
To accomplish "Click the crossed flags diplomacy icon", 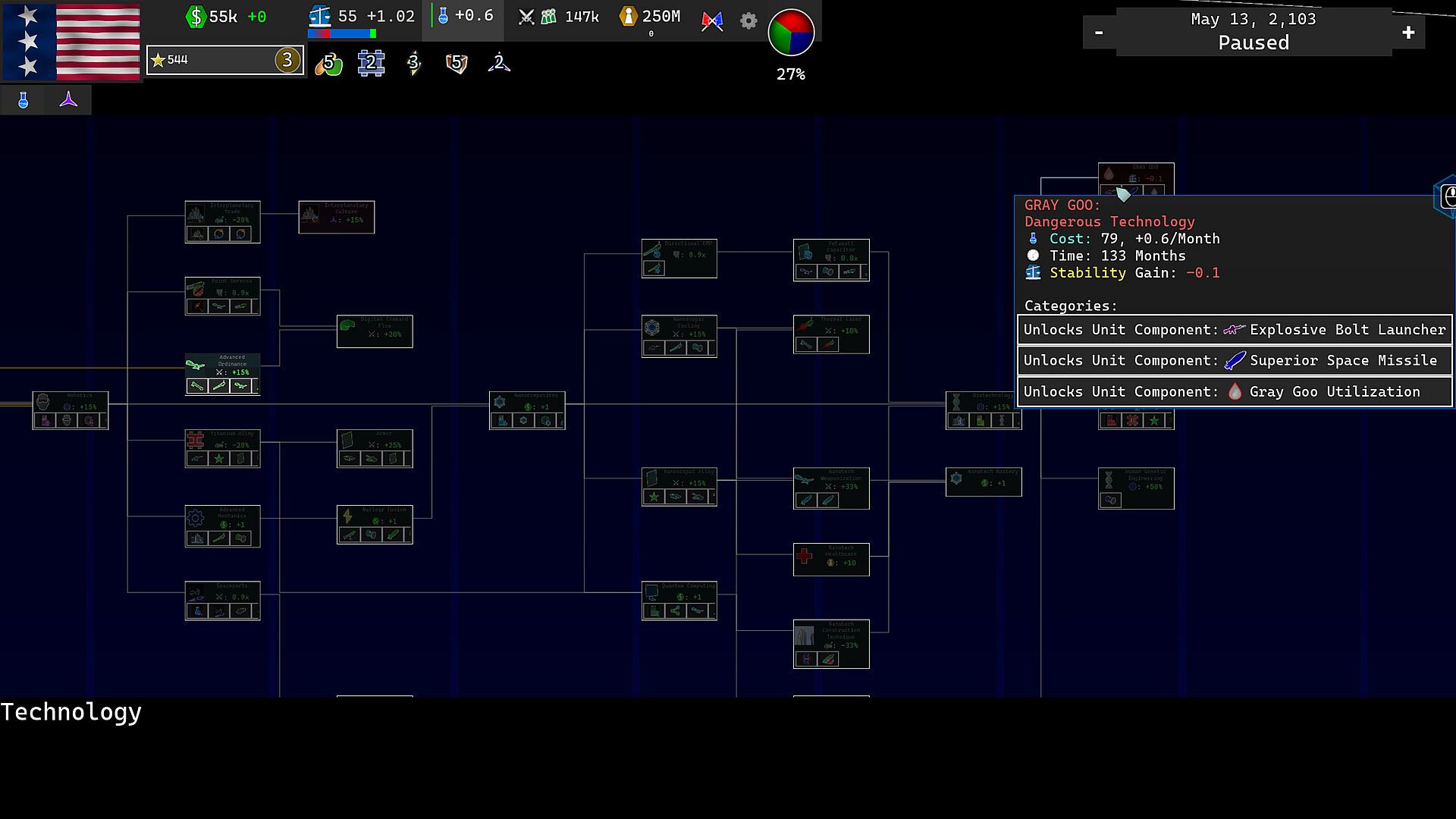I will tap(711, 20).
